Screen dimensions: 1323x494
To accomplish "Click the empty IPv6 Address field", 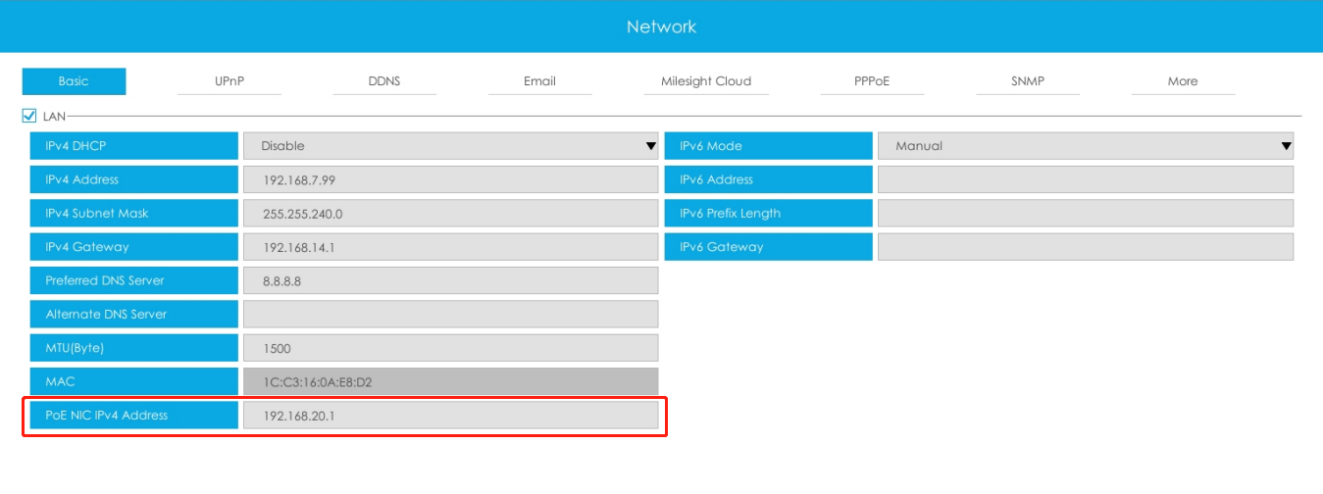I will [x=1085, y=180].
